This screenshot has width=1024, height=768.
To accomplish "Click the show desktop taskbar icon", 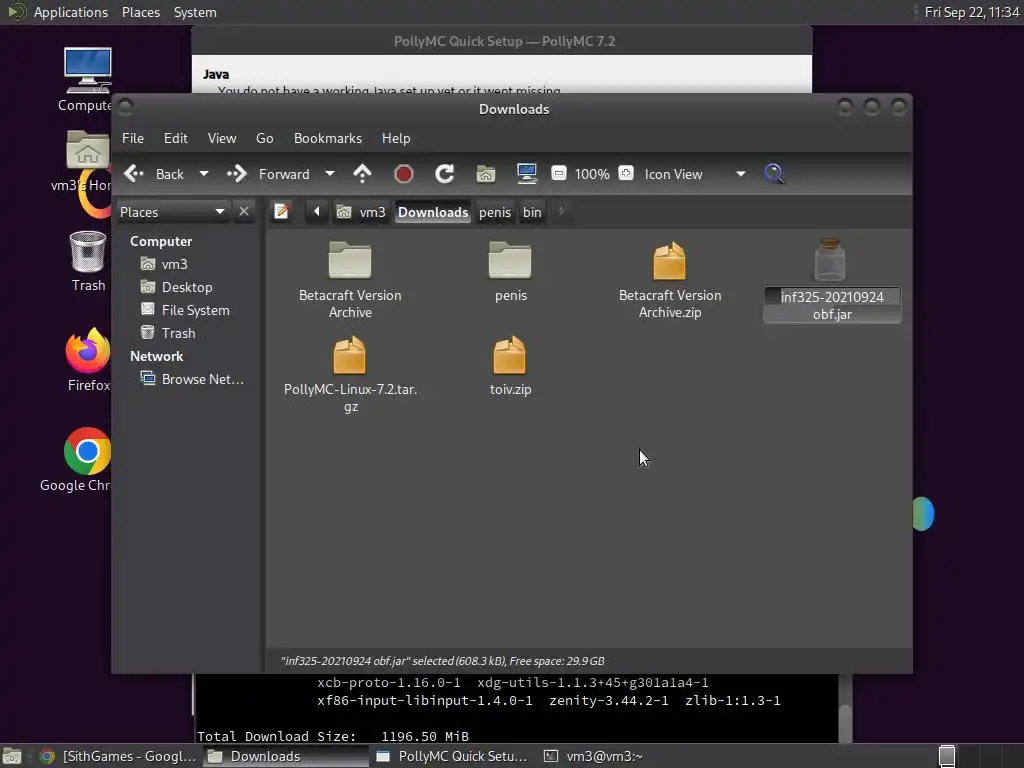I will (12, 756).
